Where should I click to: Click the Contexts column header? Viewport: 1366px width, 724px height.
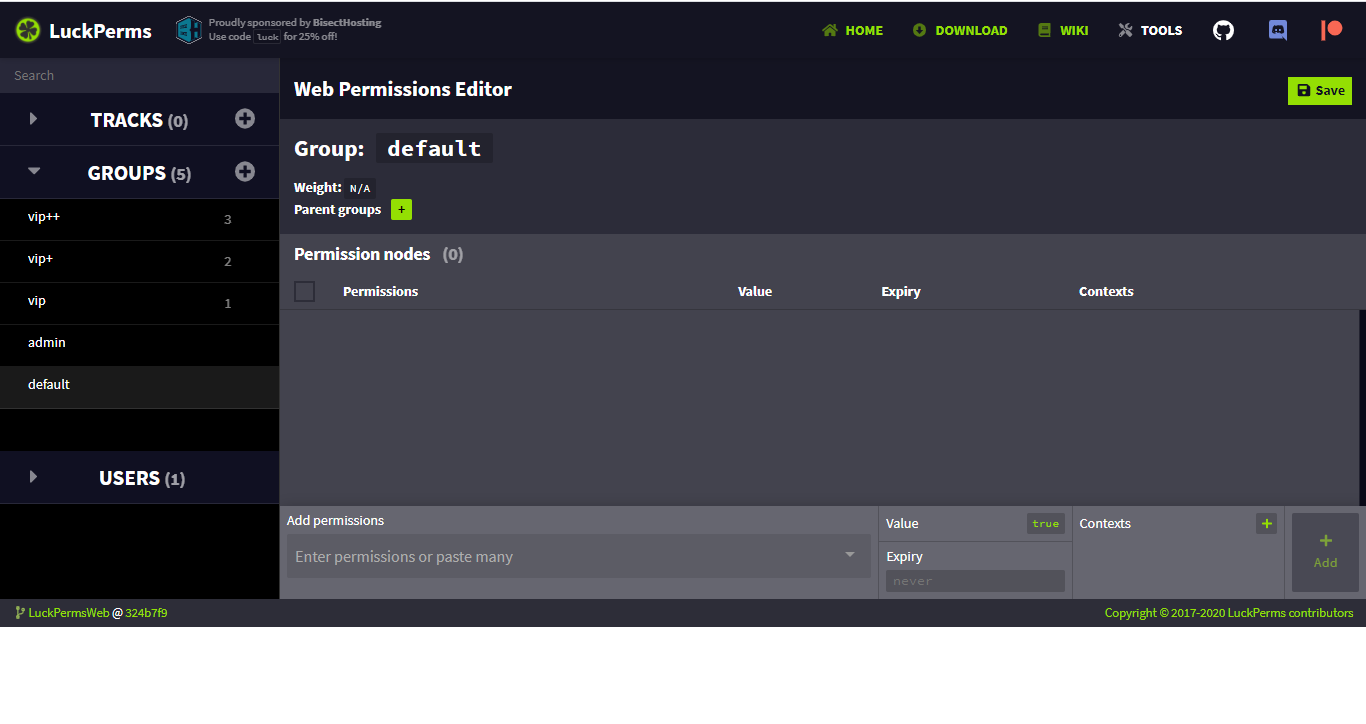click(x=1106, y=292)
